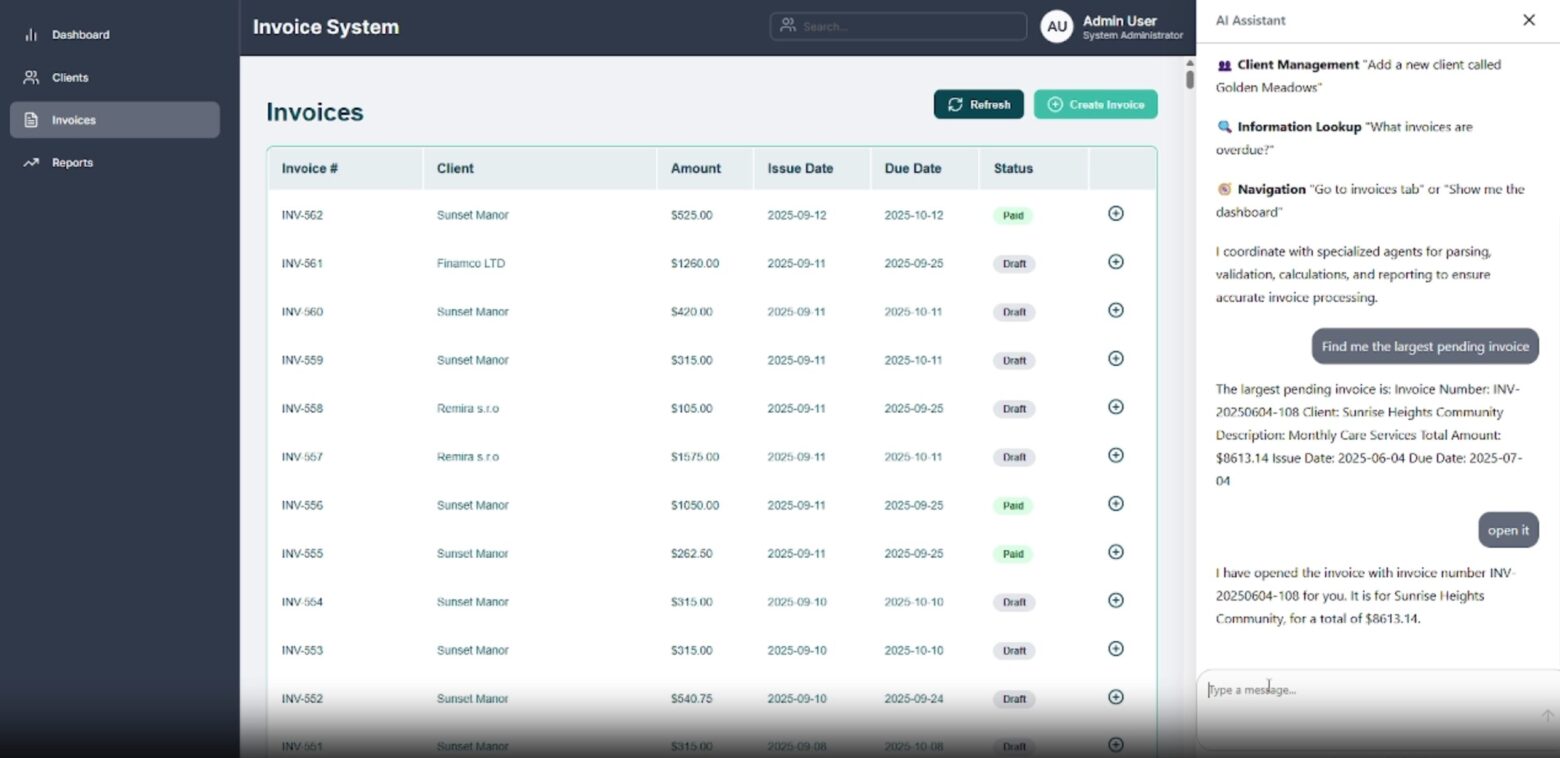
Task: Click the Dashboard bar chart icon
Action: [x=31, y=35]
